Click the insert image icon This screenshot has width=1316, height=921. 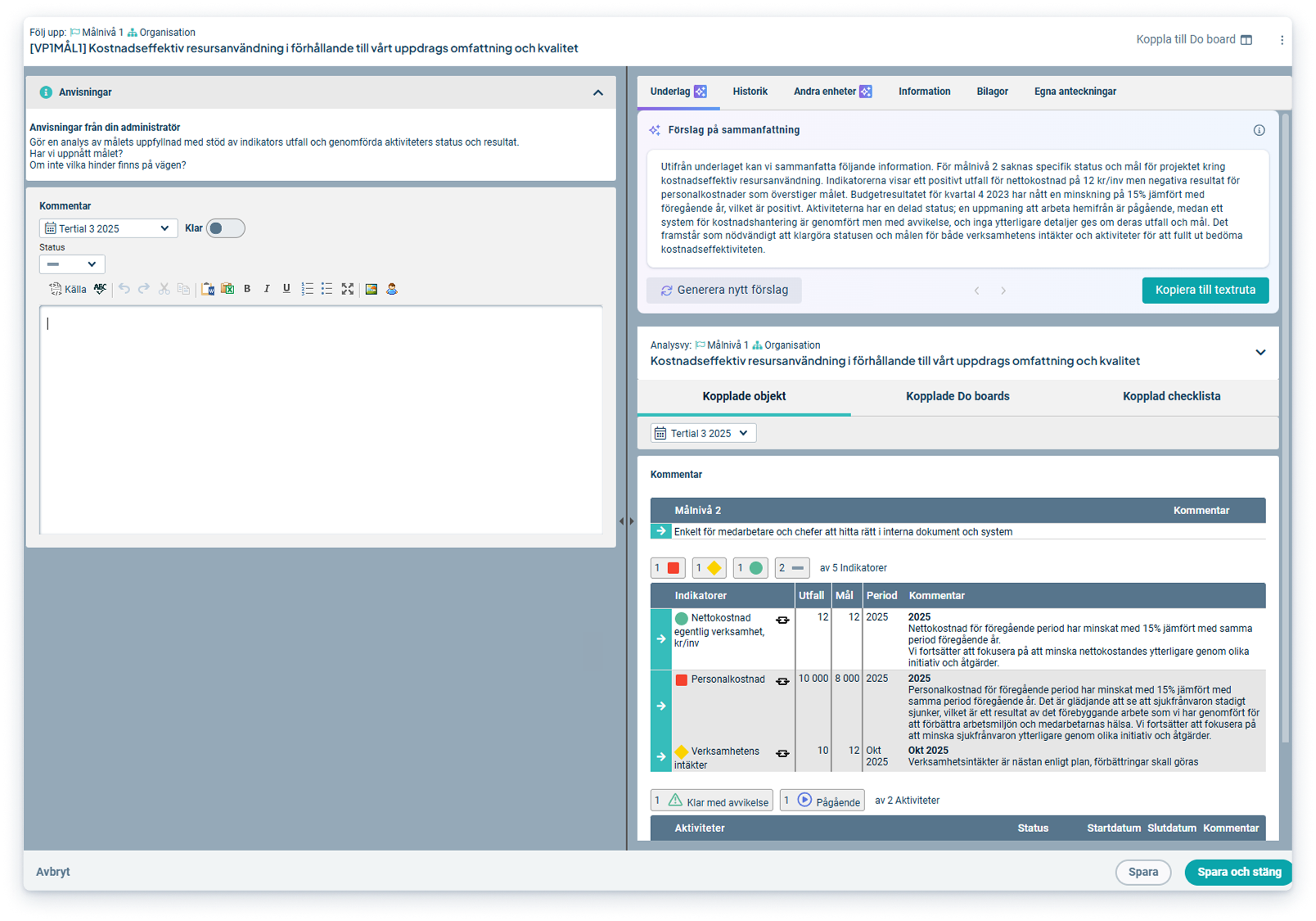tap(372, 289)
